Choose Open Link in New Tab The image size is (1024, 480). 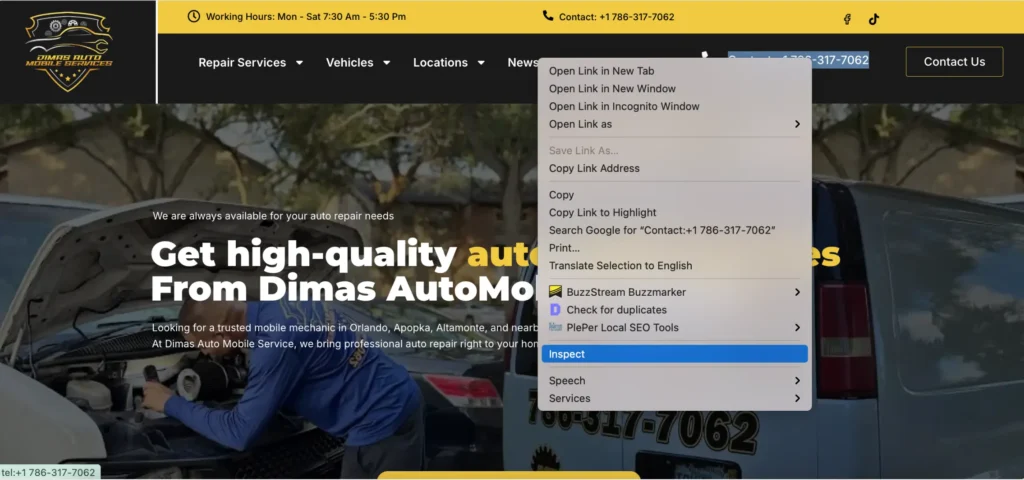(x=675, y=71)
